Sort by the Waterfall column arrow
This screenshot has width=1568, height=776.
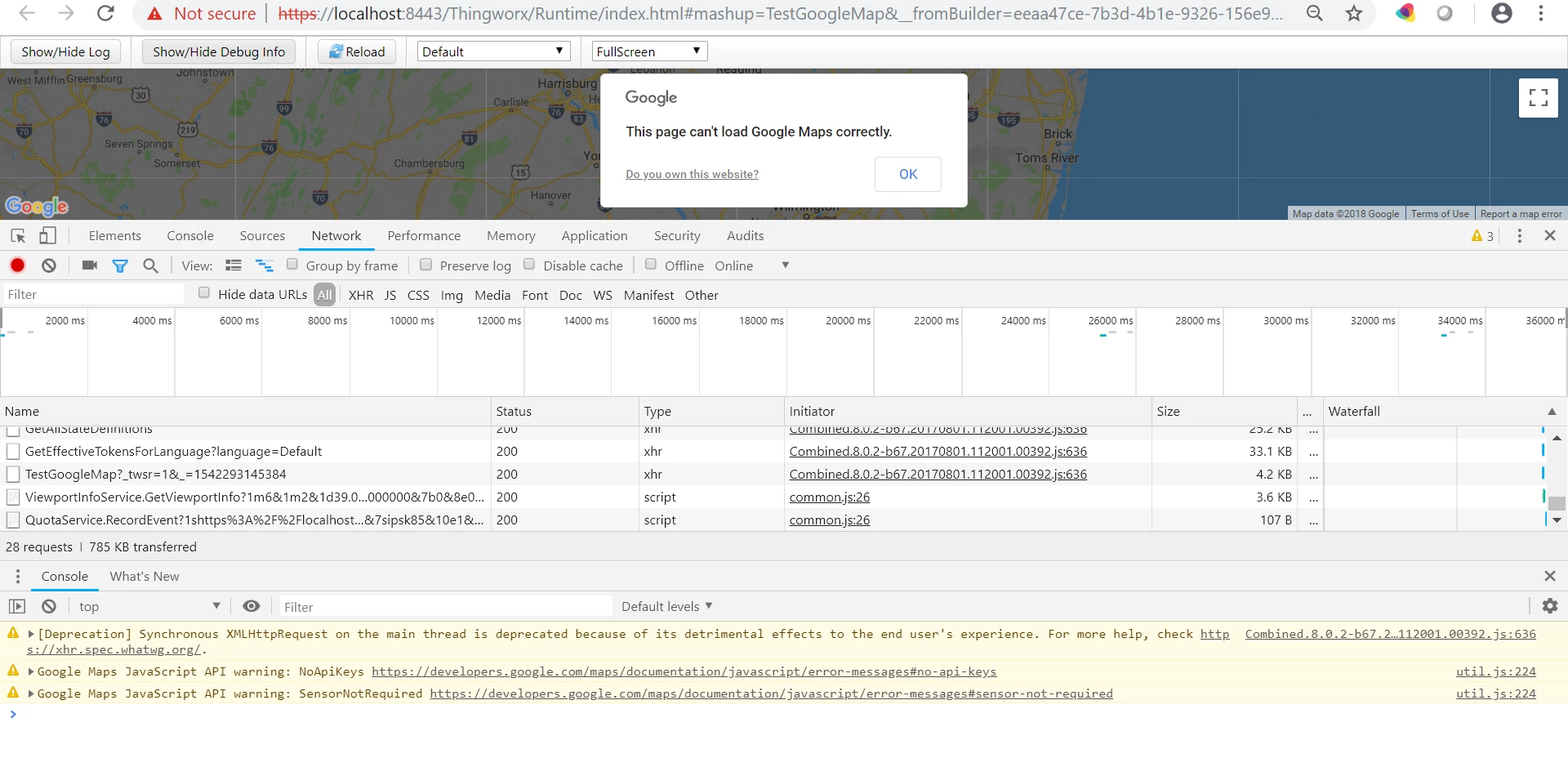point(1552,412)
